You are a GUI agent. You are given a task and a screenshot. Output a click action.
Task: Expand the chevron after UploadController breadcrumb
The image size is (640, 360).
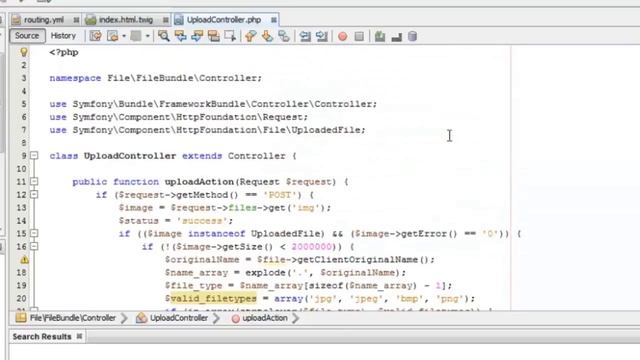pos(216,318)
